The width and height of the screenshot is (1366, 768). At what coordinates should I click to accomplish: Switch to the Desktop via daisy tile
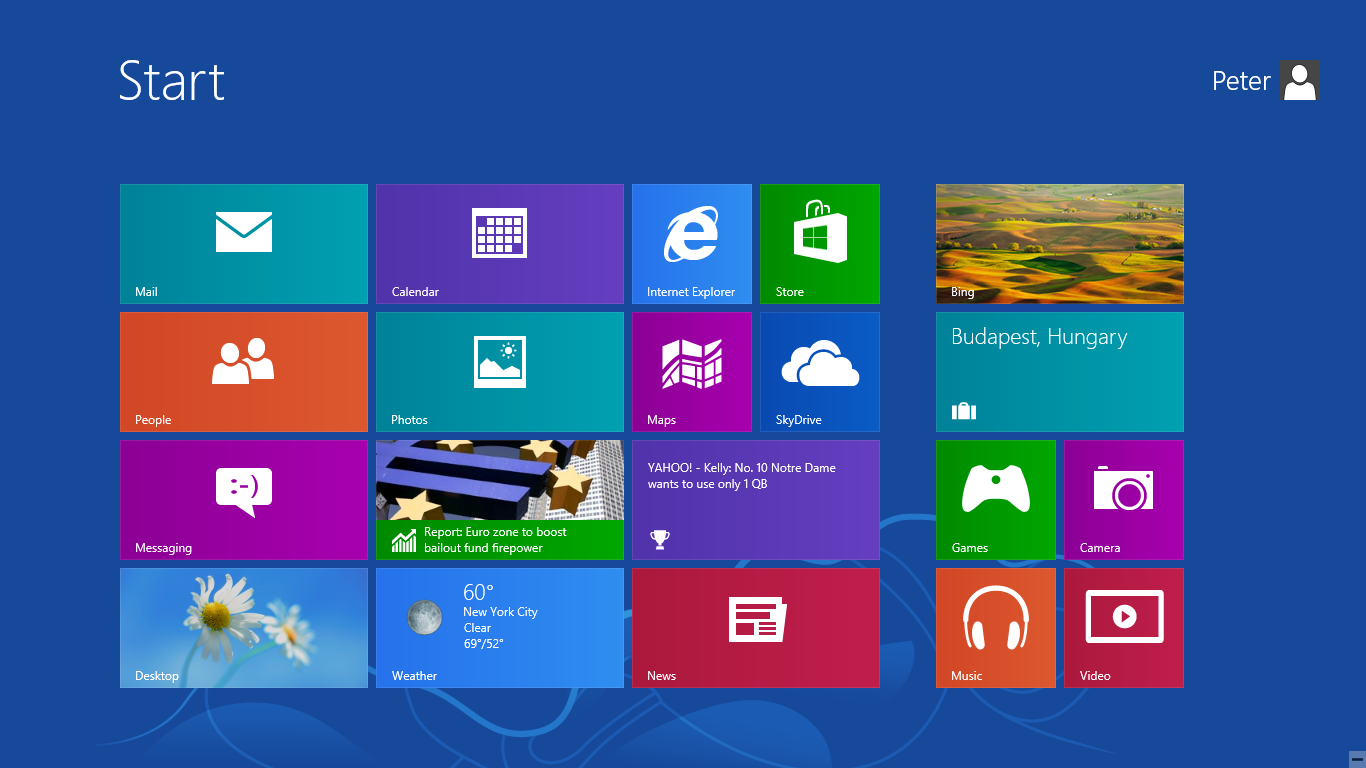coord(244,628)
